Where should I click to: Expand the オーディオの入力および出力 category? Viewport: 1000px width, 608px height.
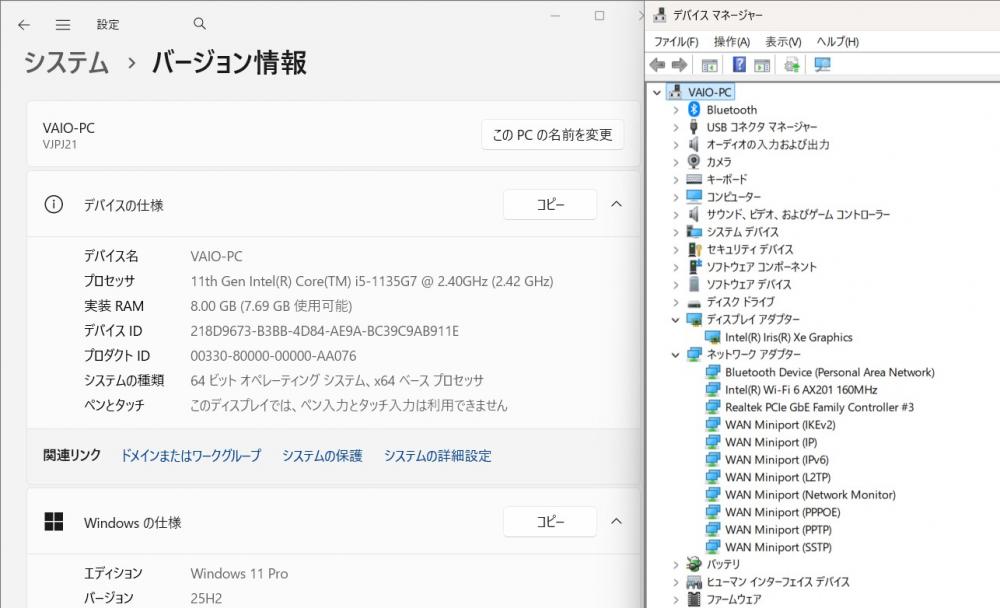pos(676,145)
